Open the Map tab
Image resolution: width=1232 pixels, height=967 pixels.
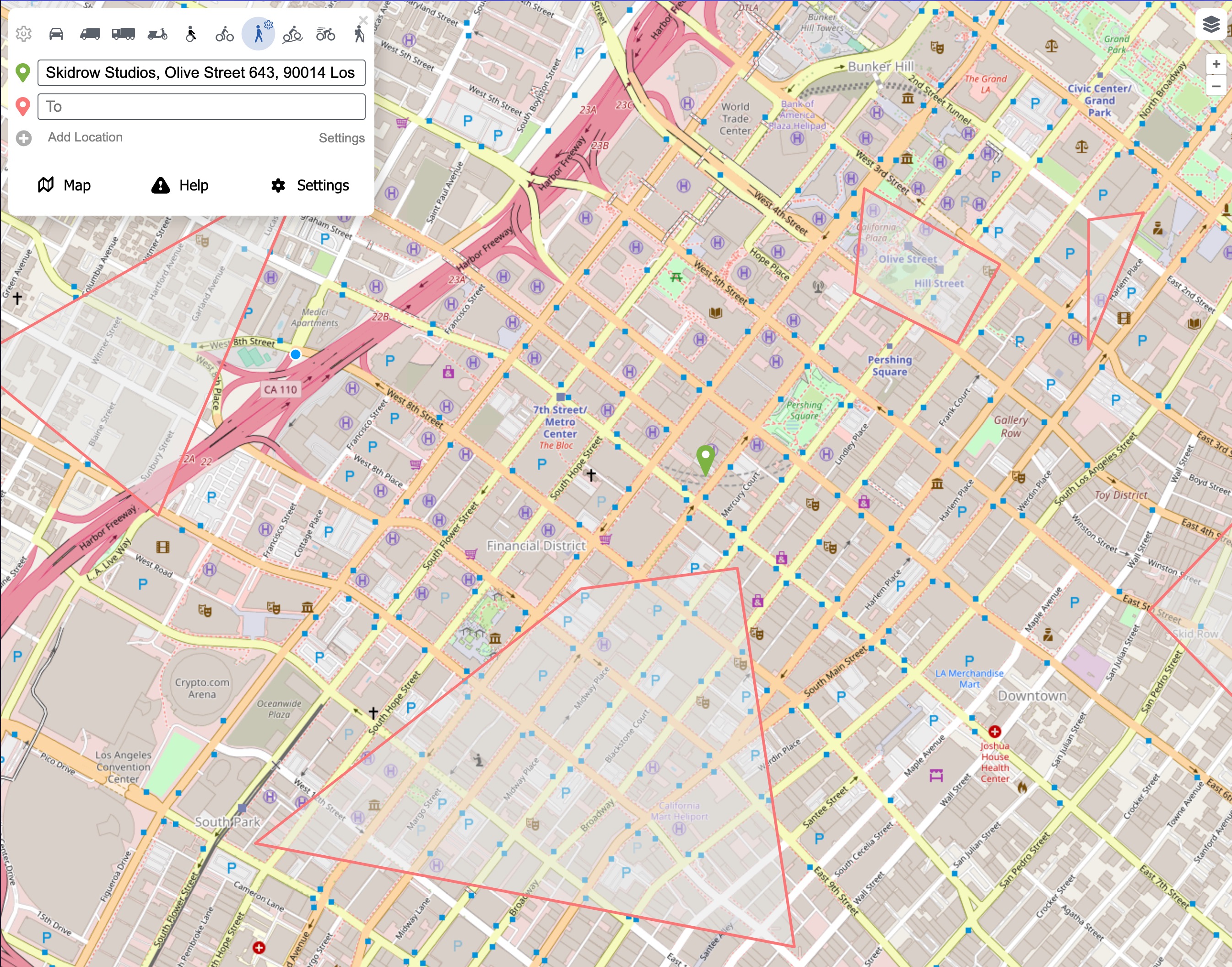coord(65,185)
